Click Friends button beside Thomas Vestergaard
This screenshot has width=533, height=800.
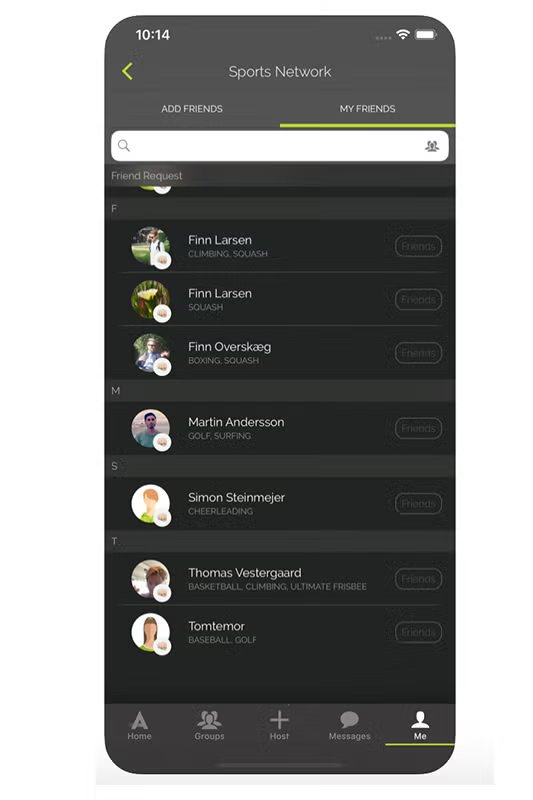(418, 579)
